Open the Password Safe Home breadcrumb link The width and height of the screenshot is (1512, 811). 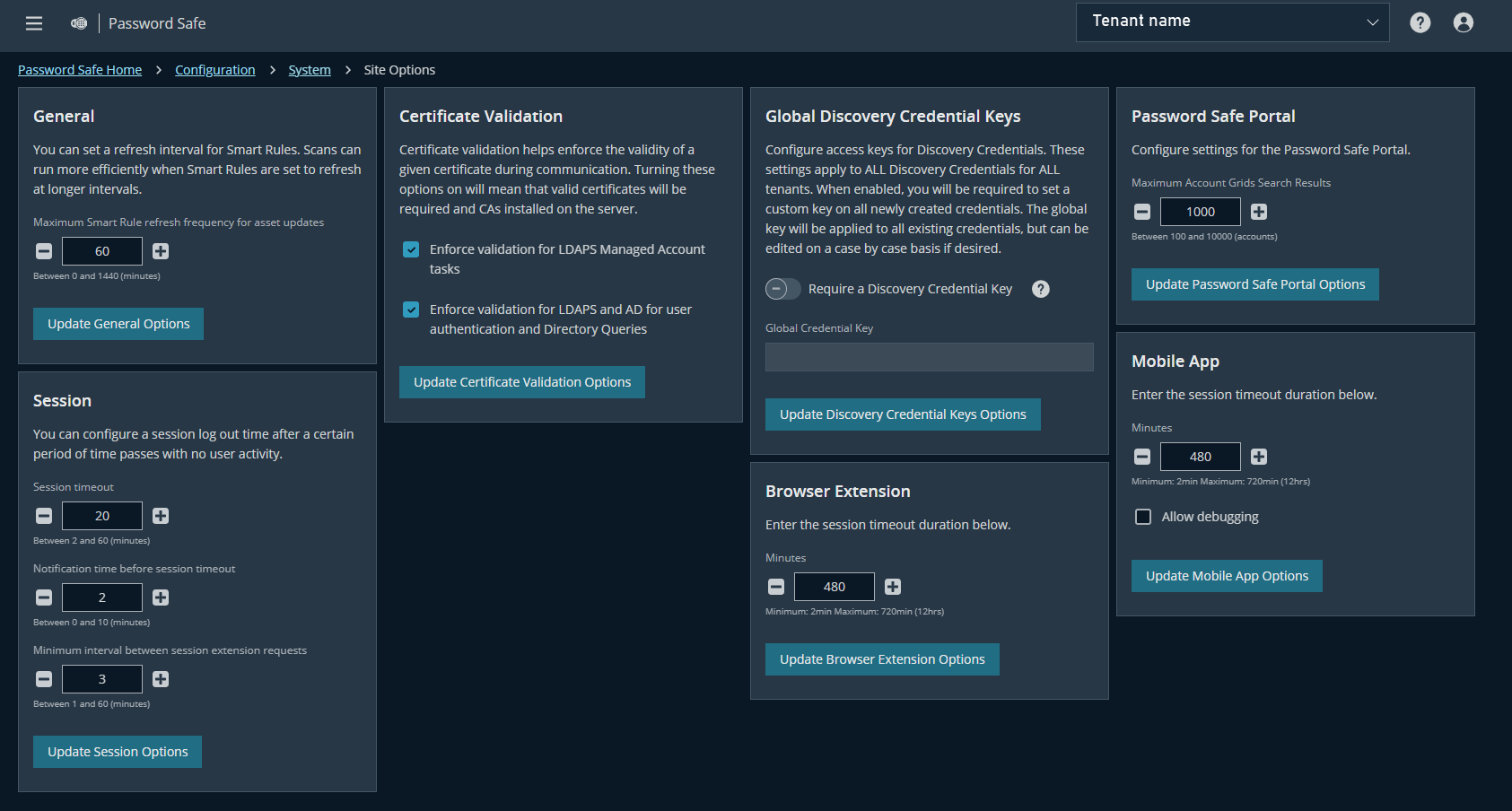click(x=80, y=69)
